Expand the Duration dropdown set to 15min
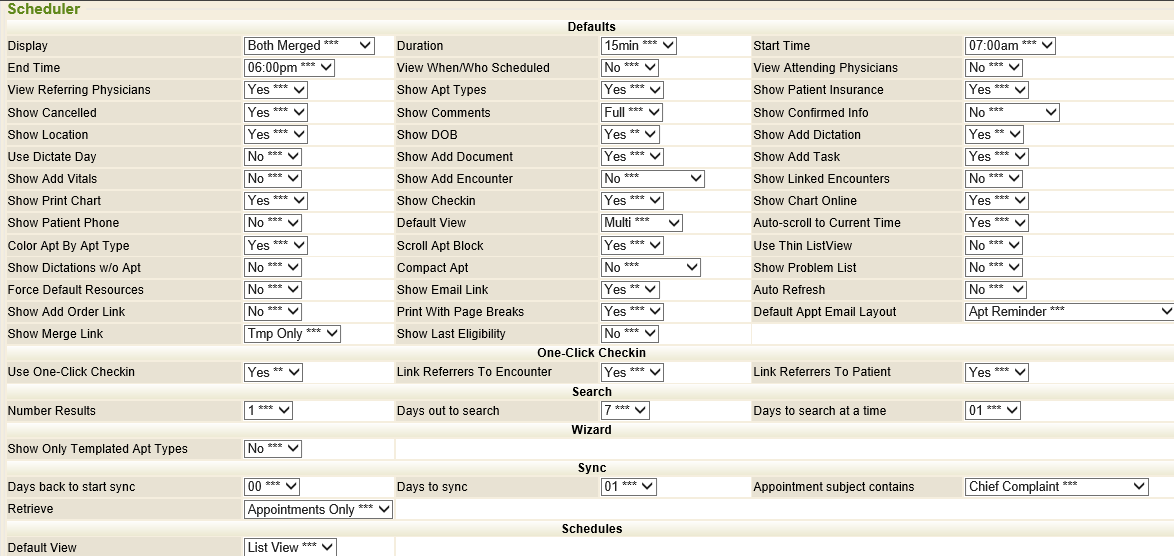This screenshot has height=556, width=1174. click(639, 46)
